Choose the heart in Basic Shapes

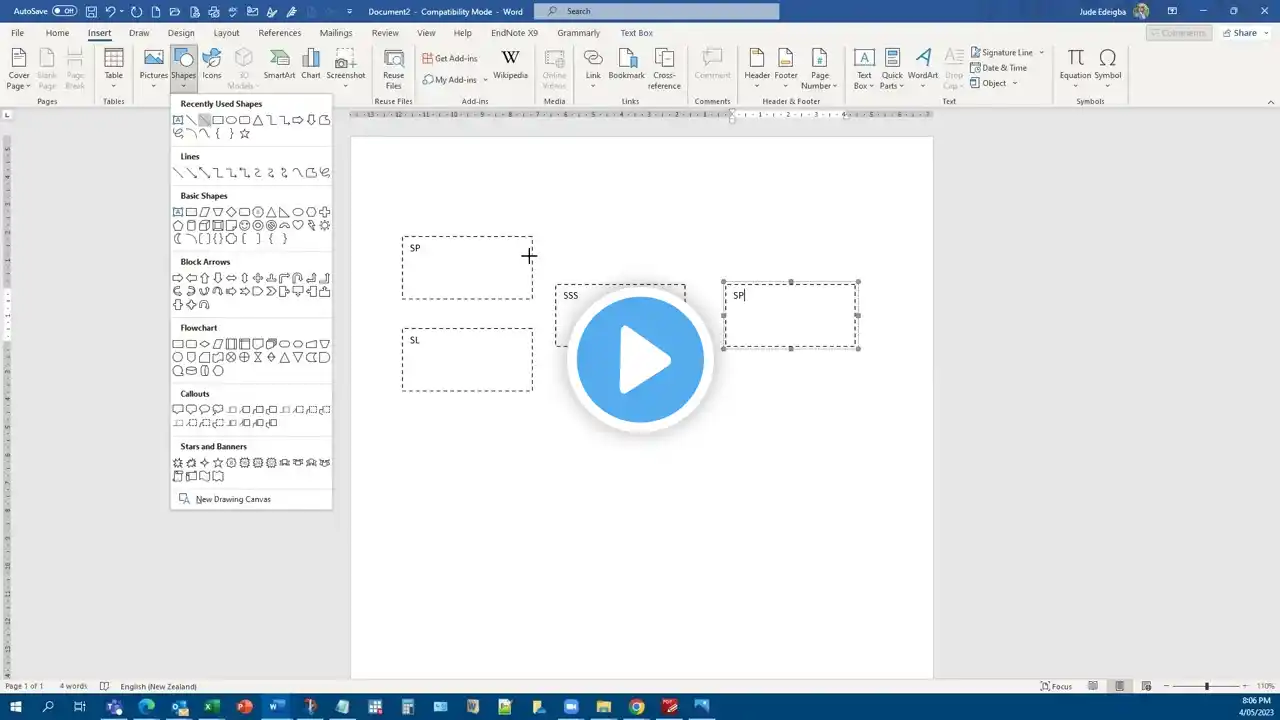298,225
